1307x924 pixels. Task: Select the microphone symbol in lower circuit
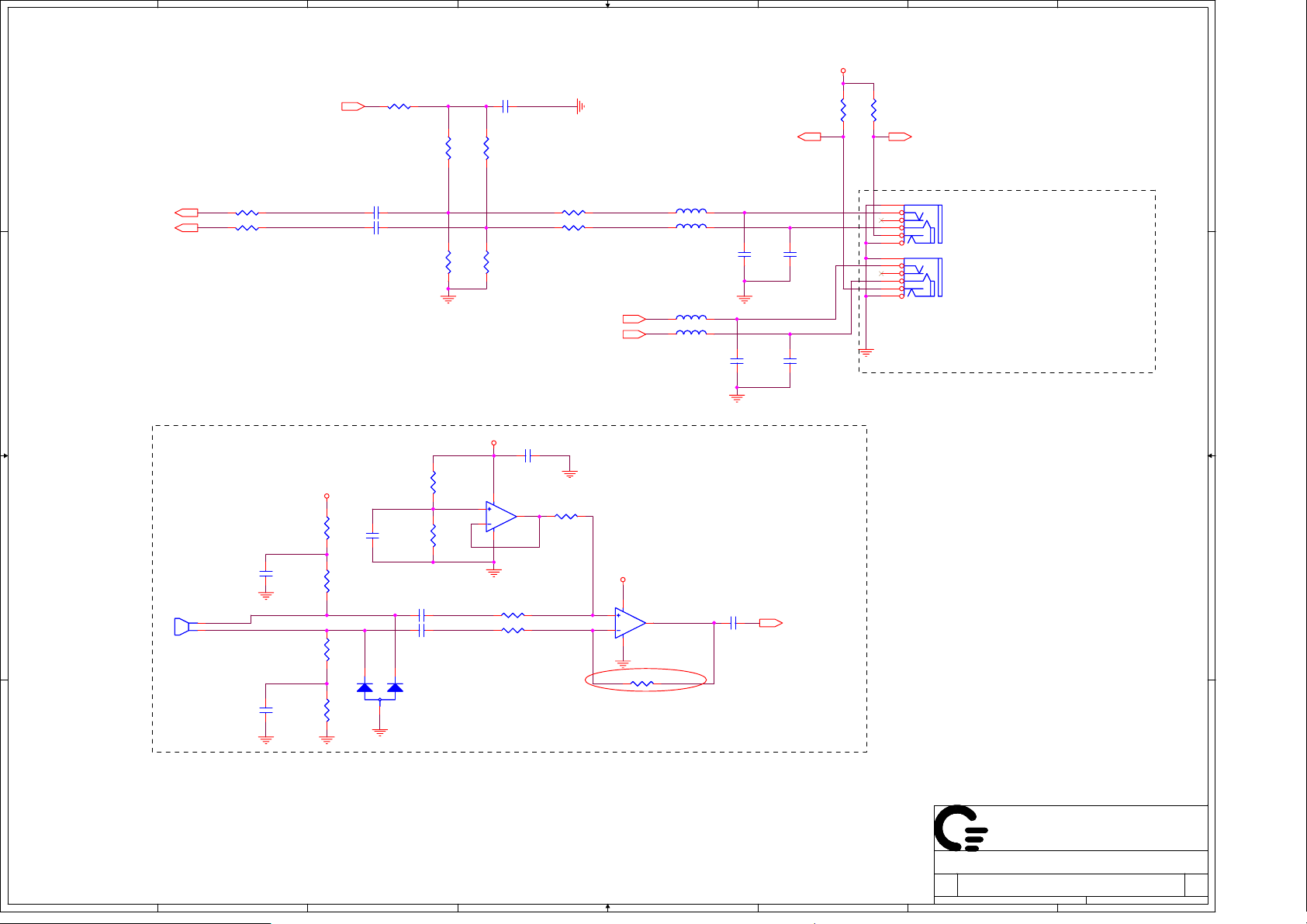tap(182, 627)
